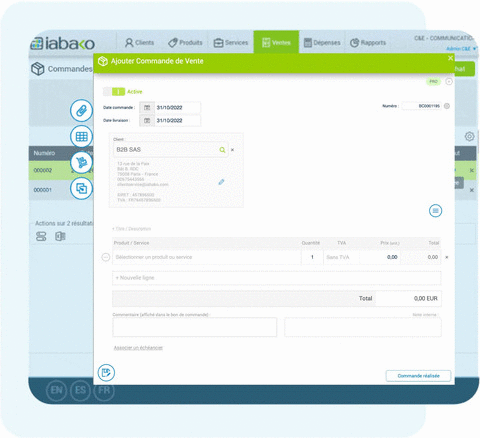Switch language to FR
The width and height of the screenshot is (480, 438).
[104, 390]
